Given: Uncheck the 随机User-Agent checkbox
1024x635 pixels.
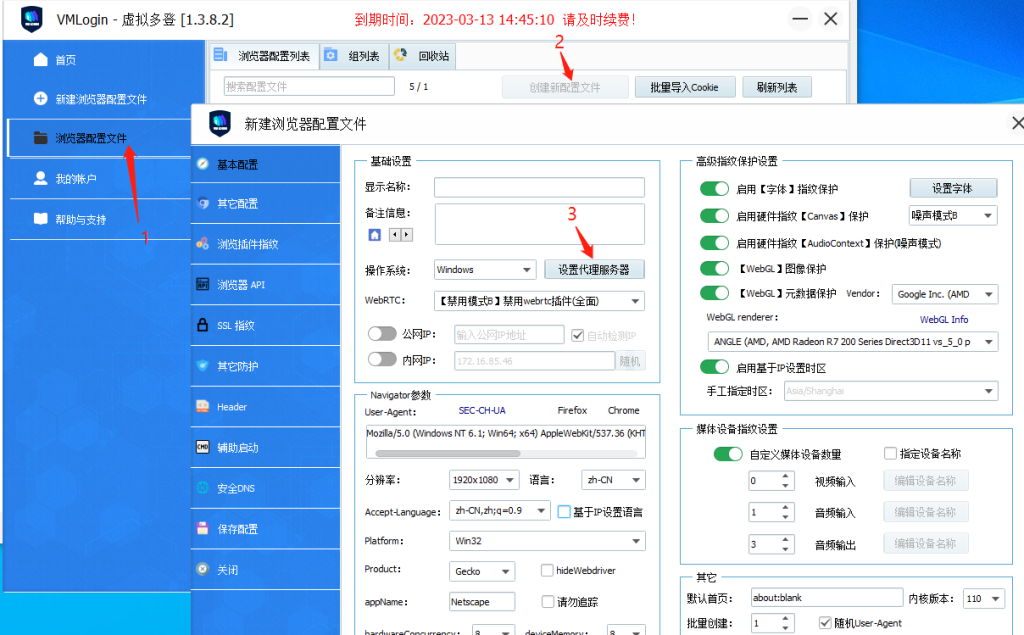Looking at the screenshot, I should click(x=825, y=622).
